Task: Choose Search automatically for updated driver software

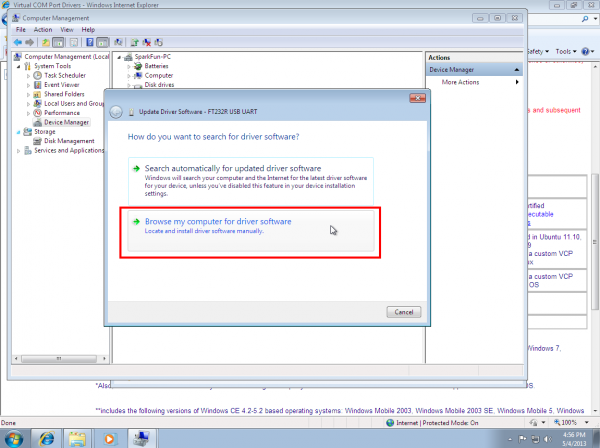Action: [x=233, y=168]
